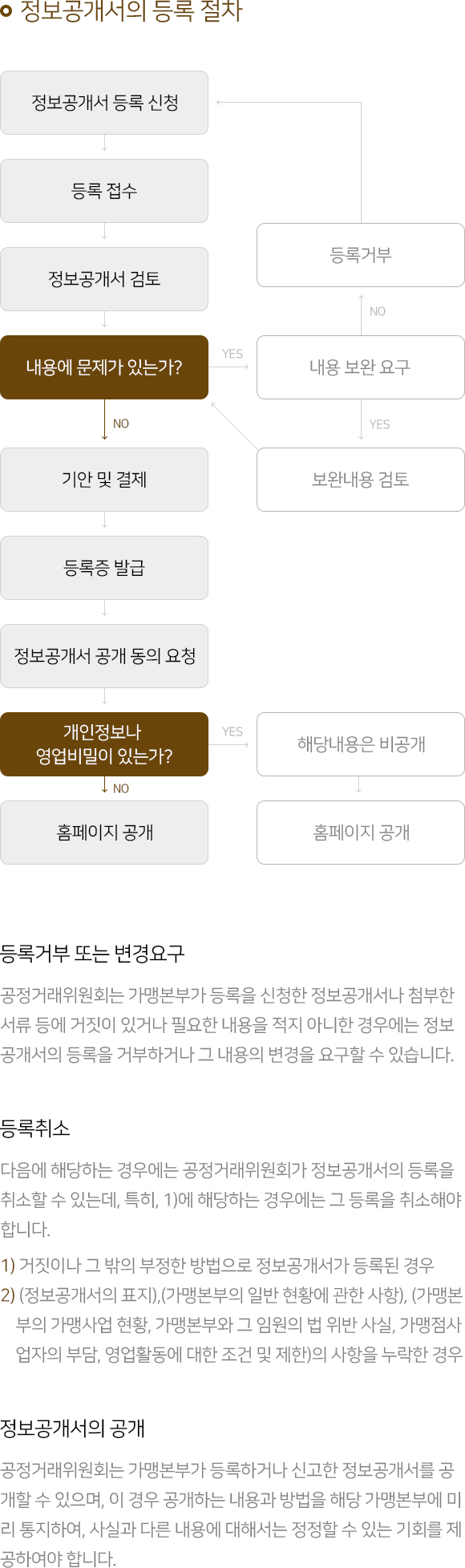The image size is (465, 1568).
Task: Click the white outlined right 홈페이지 공개 box
Action: [361, 833]
